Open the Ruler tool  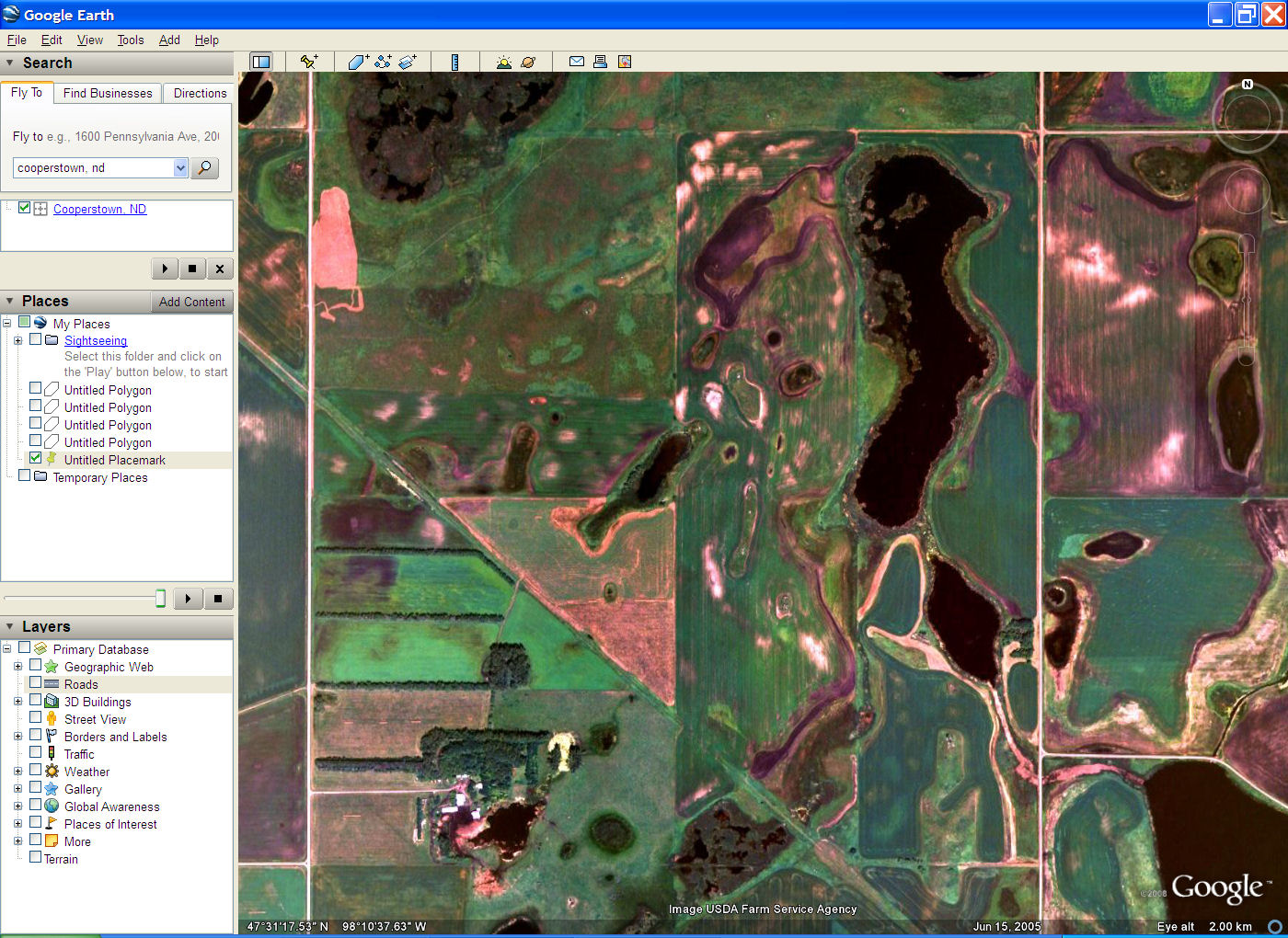(454, 62)
